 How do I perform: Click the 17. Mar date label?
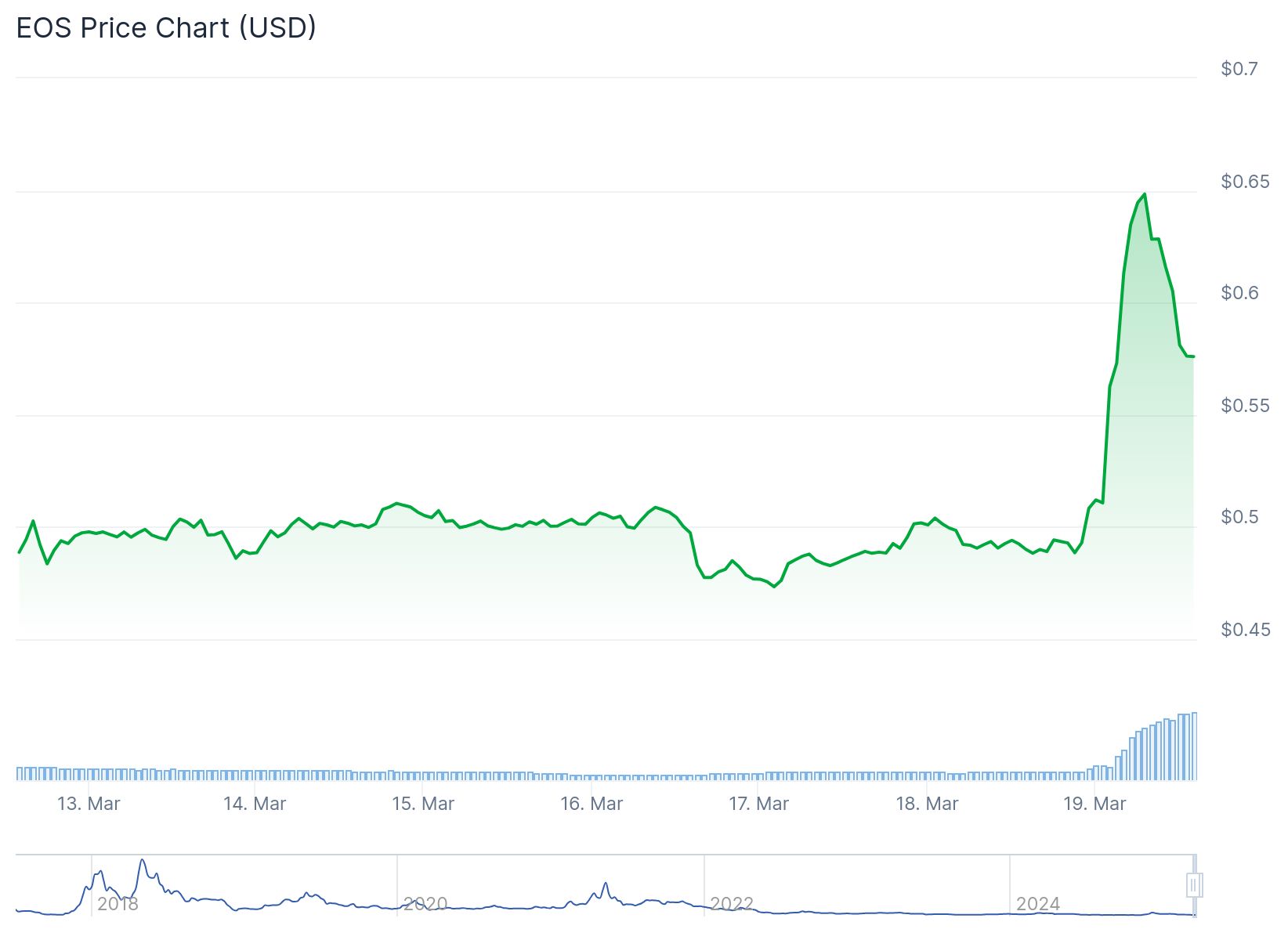(758, 804)
